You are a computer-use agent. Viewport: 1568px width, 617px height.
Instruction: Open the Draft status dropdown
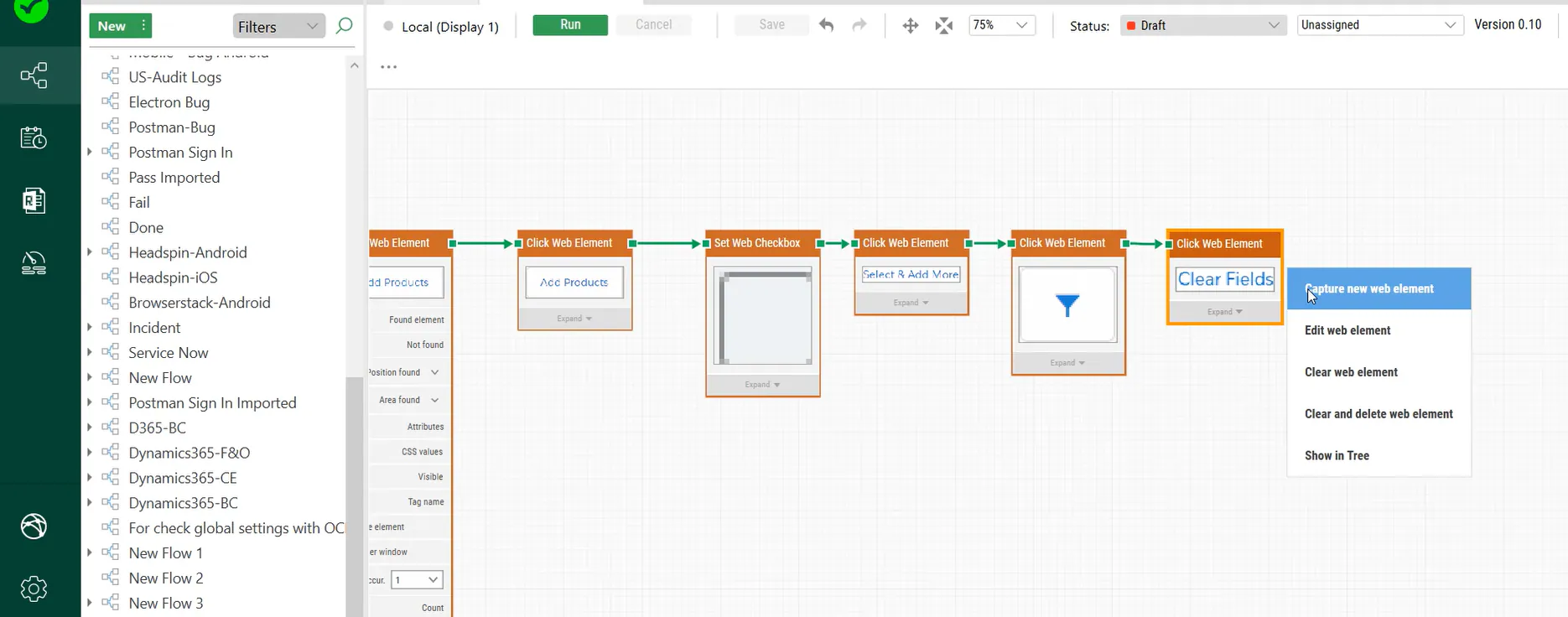[1202, 26]
